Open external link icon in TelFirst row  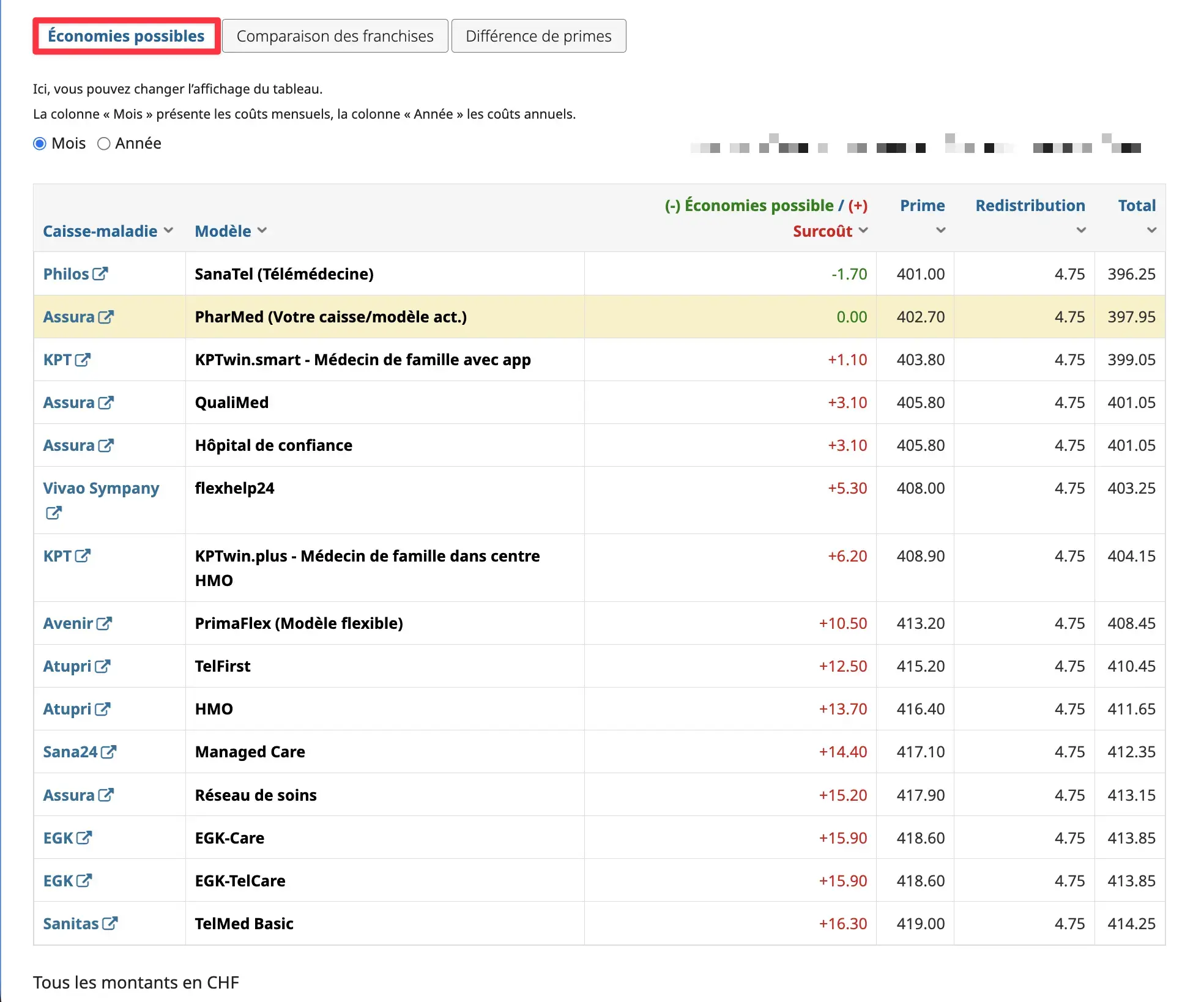[x=102, y=666]
